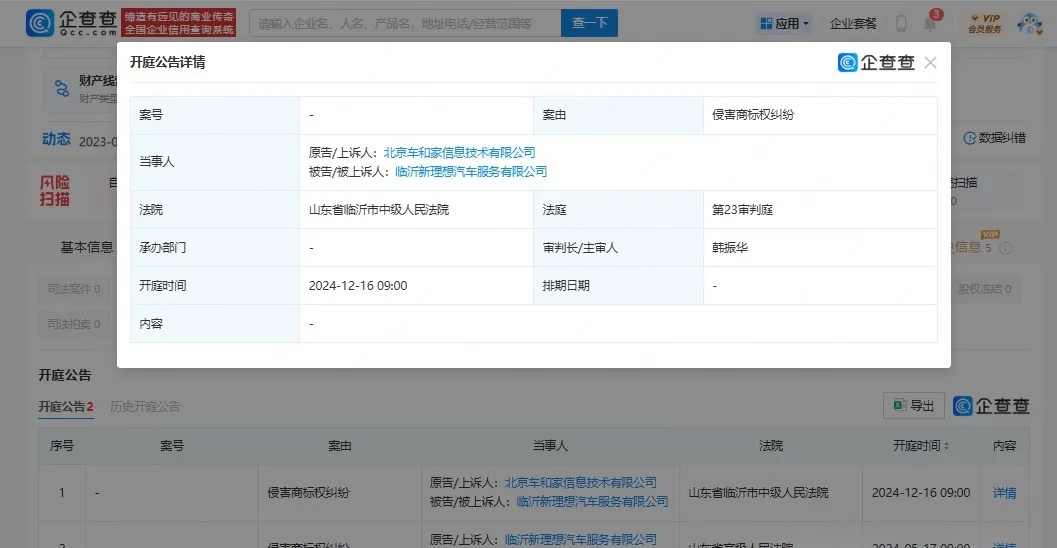This screenshot has width=1057, height=548.
Task: Select the 开庭公告 2 tab
Action: click(x=65, y=406)
